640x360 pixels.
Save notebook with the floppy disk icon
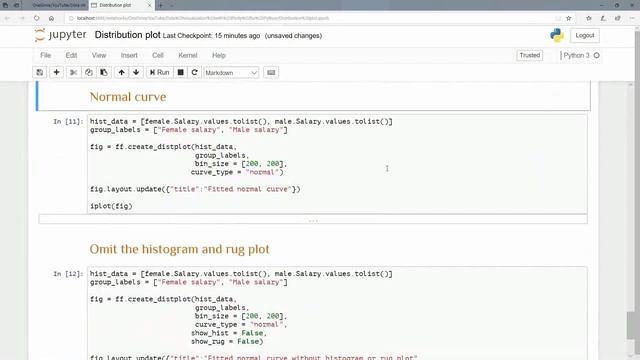(40, 72)
